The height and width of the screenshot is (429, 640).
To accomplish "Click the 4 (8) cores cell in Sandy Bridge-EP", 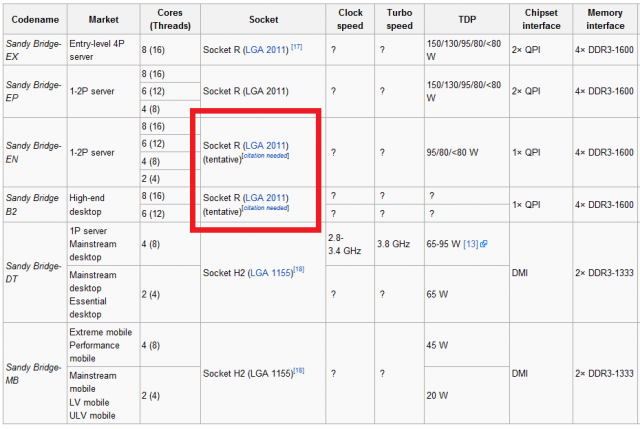I will click(170, 109).
